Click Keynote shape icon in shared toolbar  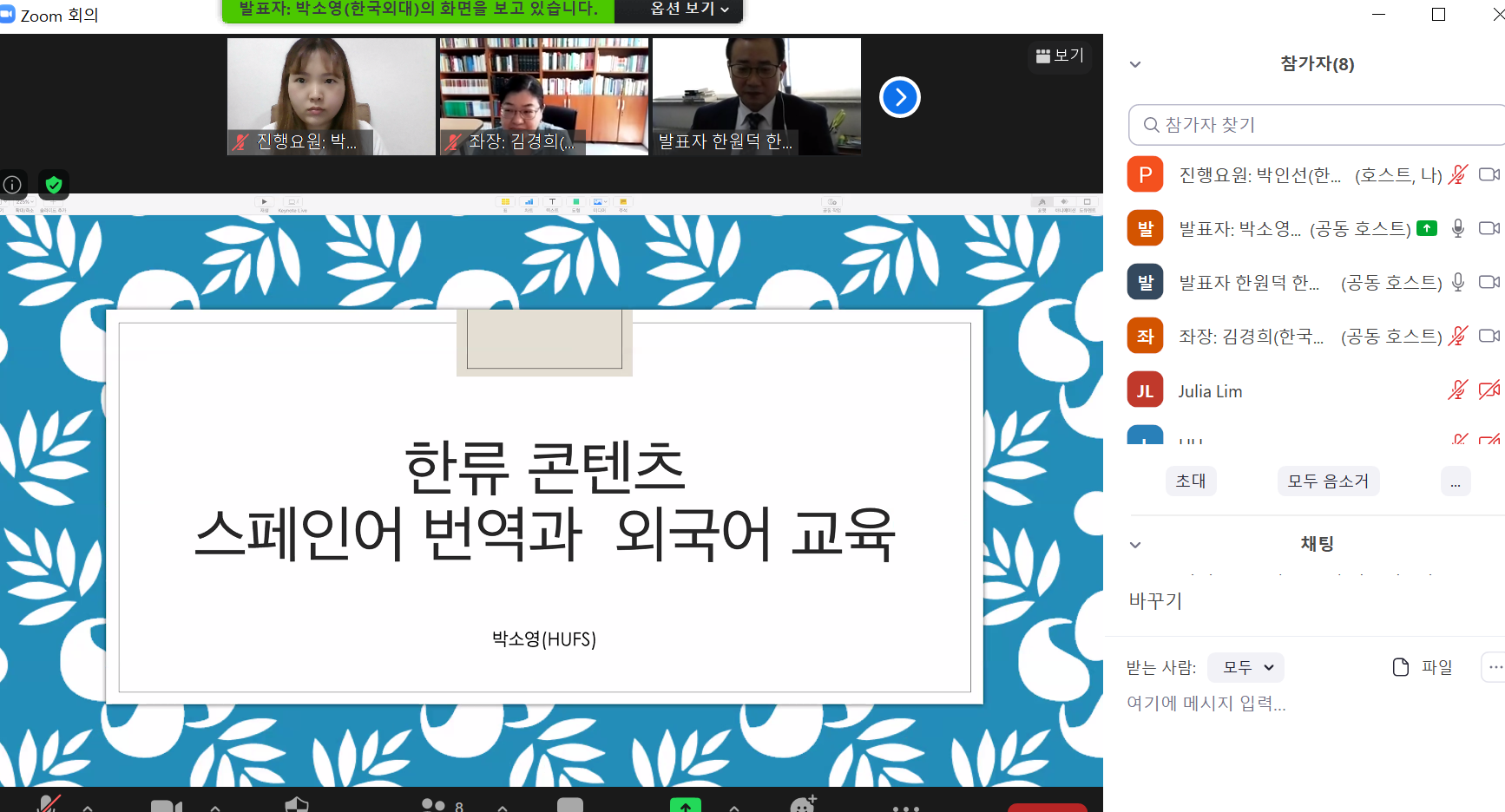(x=575, y=202)
